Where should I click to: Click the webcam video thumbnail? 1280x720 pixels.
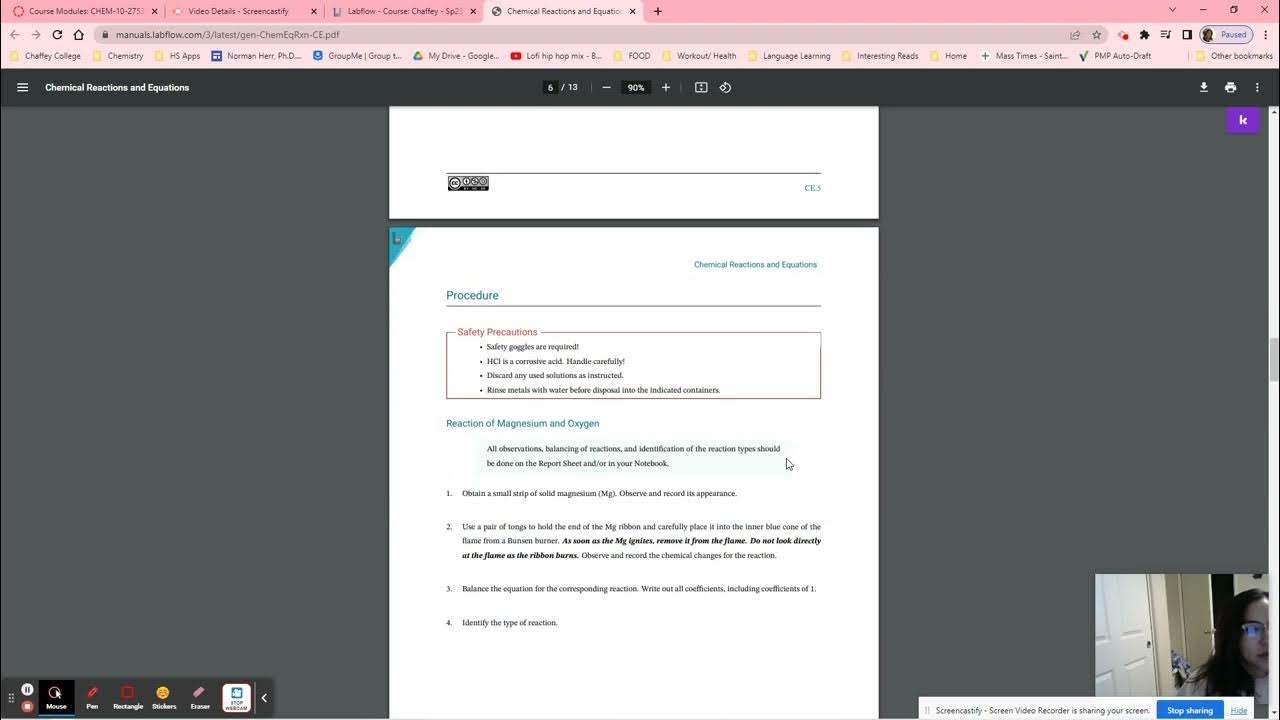[x=1181, y=634]
